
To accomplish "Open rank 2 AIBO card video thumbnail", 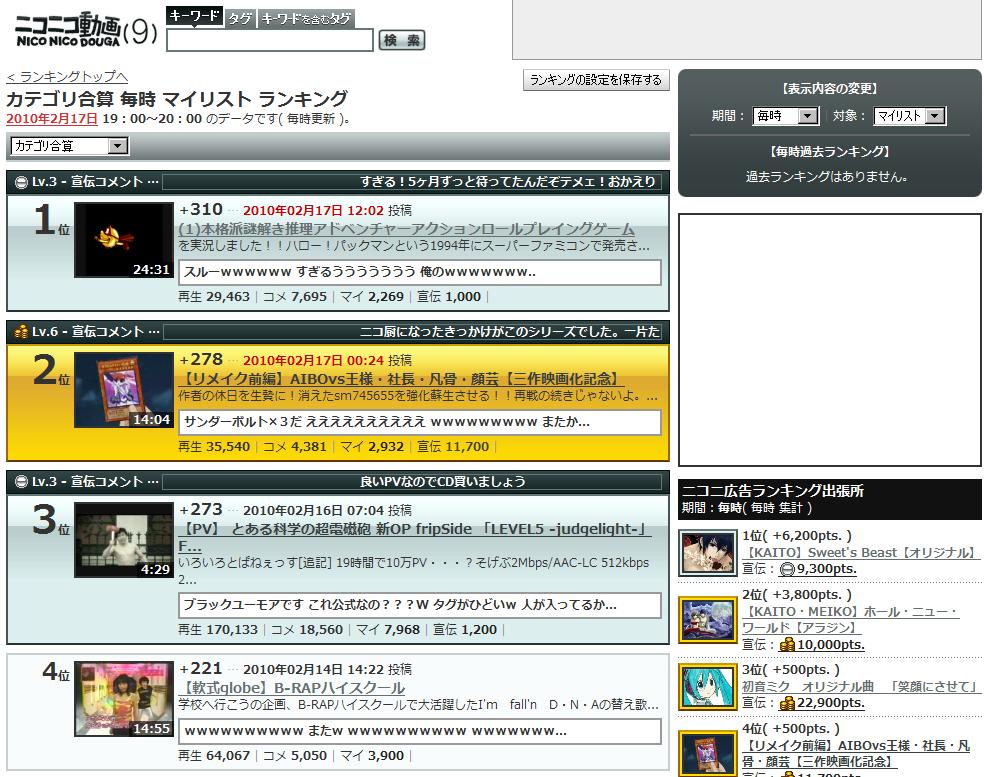I will tap(124, 390).
